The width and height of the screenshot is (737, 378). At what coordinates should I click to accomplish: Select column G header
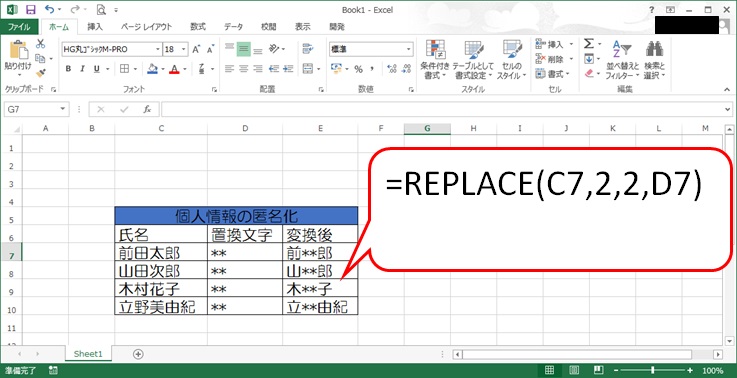pos(427,128)
